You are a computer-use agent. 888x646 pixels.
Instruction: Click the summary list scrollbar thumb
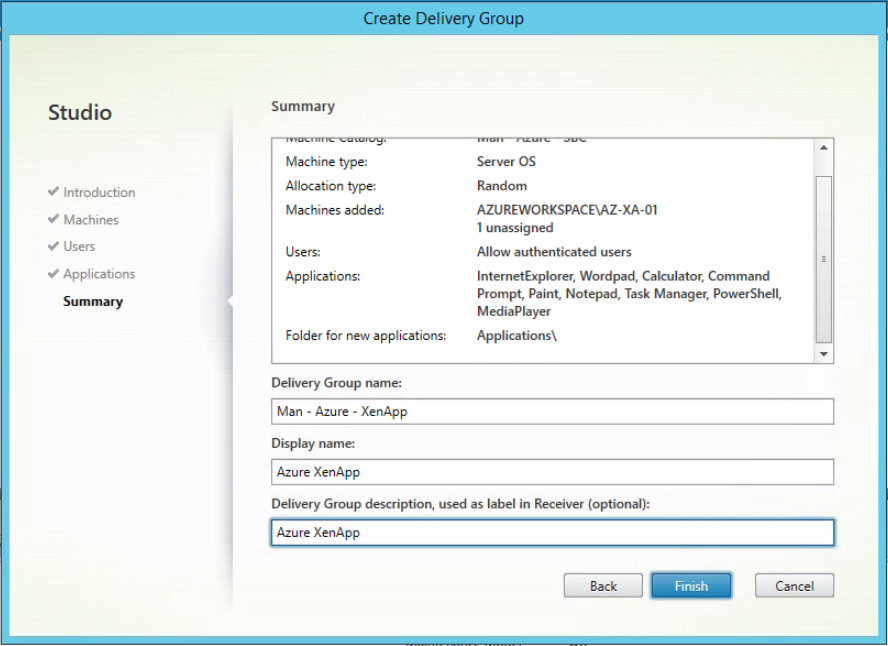tap(823, 259)
